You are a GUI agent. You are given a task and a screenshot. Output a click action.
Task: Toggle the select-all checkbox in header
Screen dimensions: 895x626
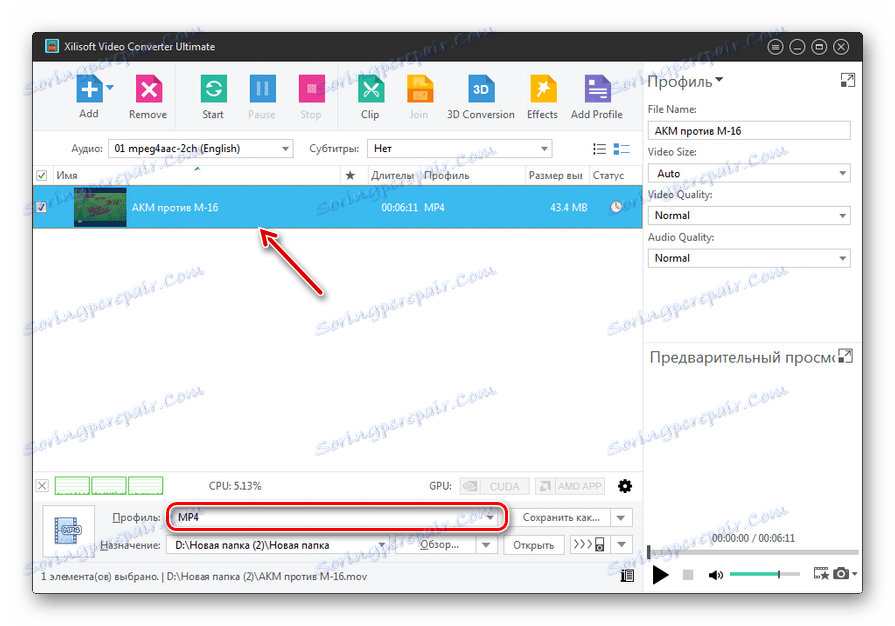pos(42,175)
